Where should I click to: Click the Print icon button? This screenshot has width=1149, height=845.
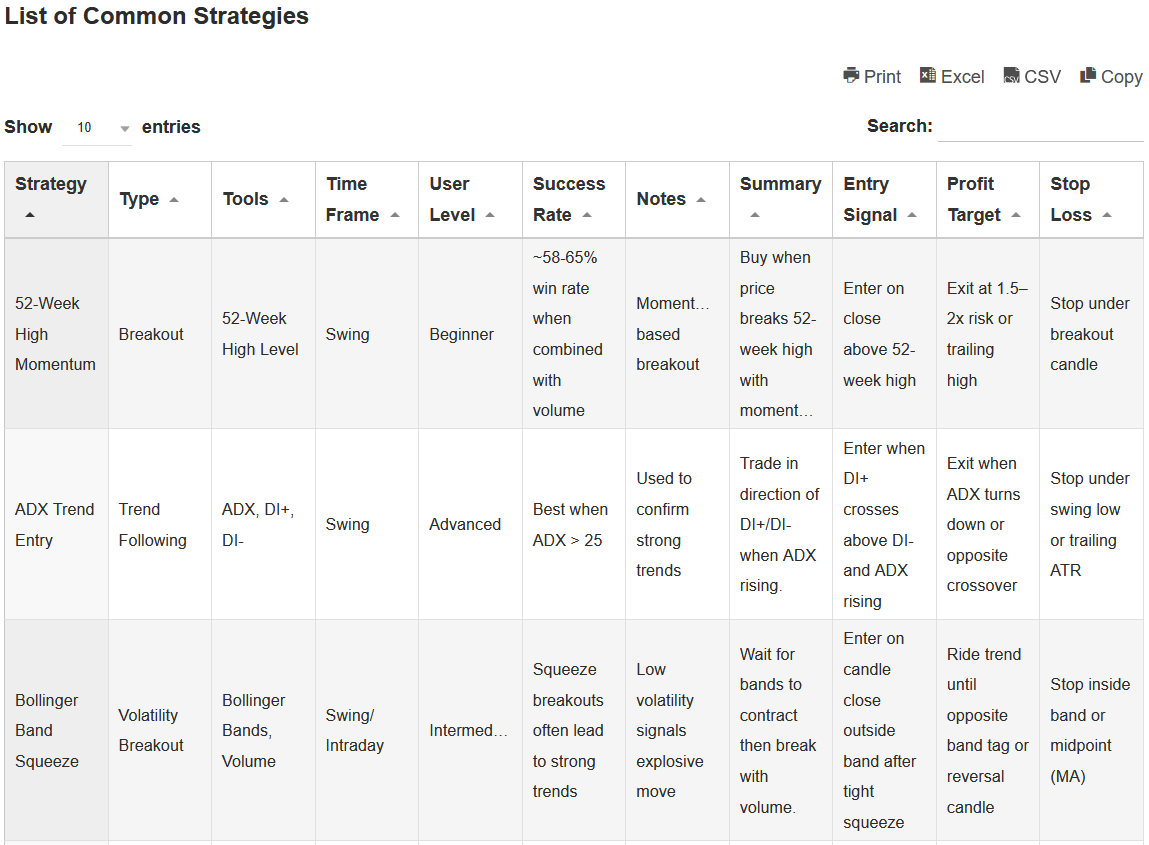[871, 77]
